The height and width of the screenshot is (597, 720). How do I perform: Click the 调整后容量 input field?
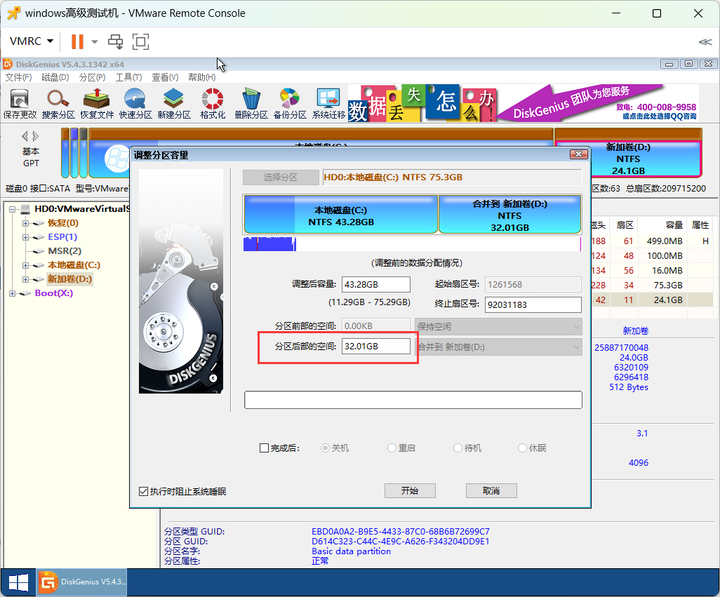point(376,284)
